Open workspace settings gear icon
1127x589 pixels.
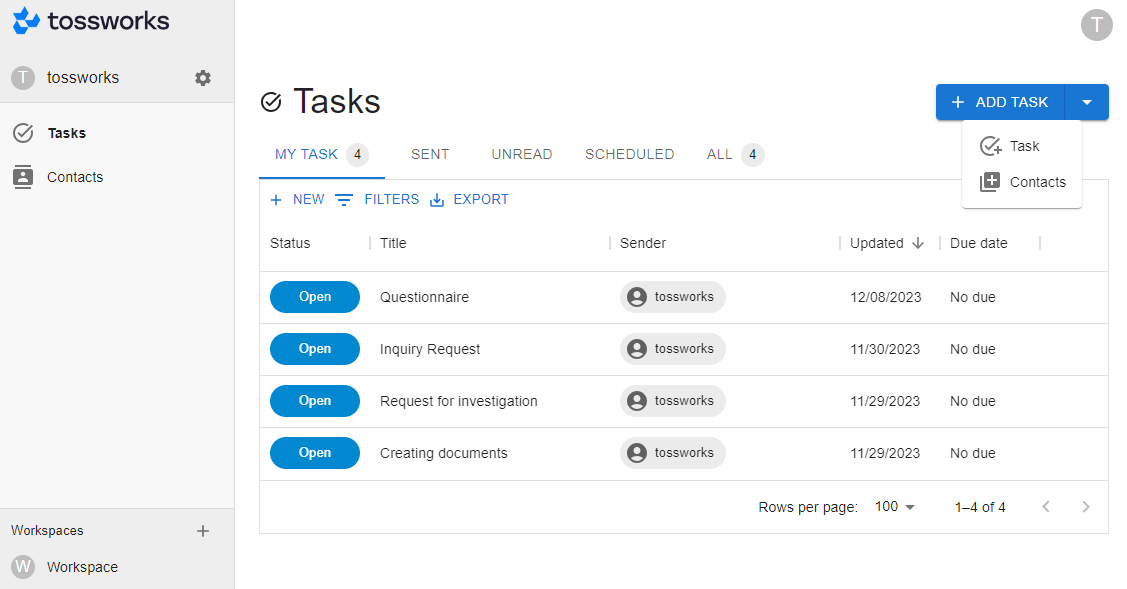click(203, 78)
